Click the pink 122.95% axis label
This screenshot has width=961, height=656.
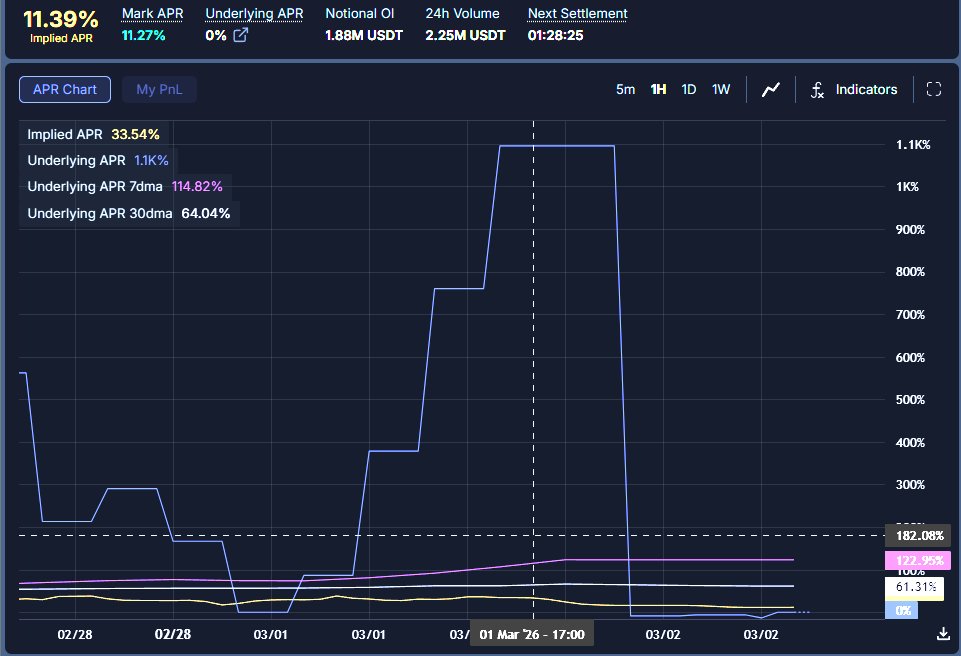tap(917, 560)
